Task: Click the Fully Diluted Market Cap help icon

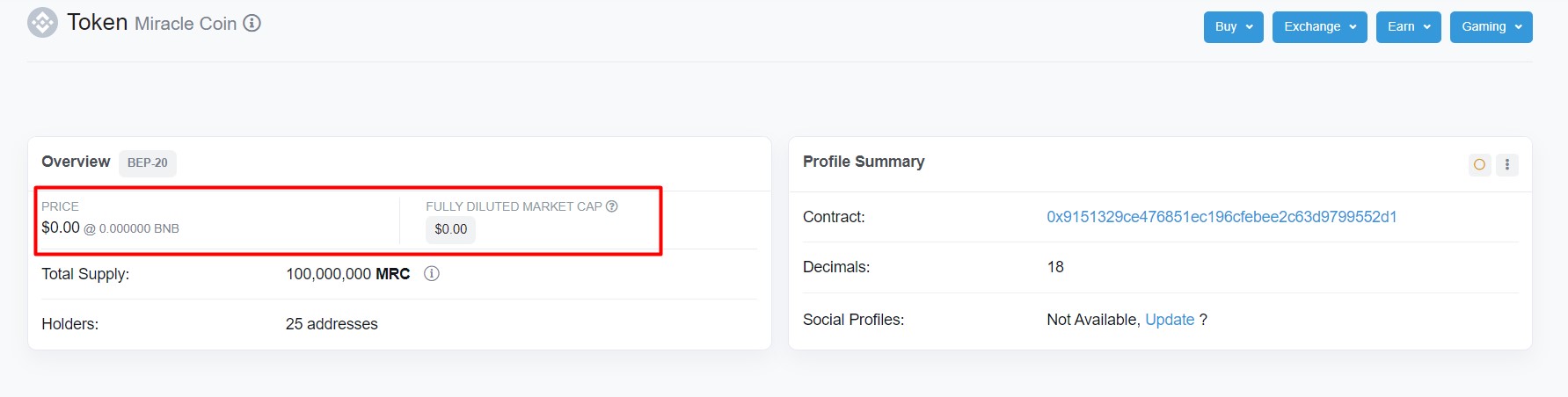Action: [x=612, y=206]
